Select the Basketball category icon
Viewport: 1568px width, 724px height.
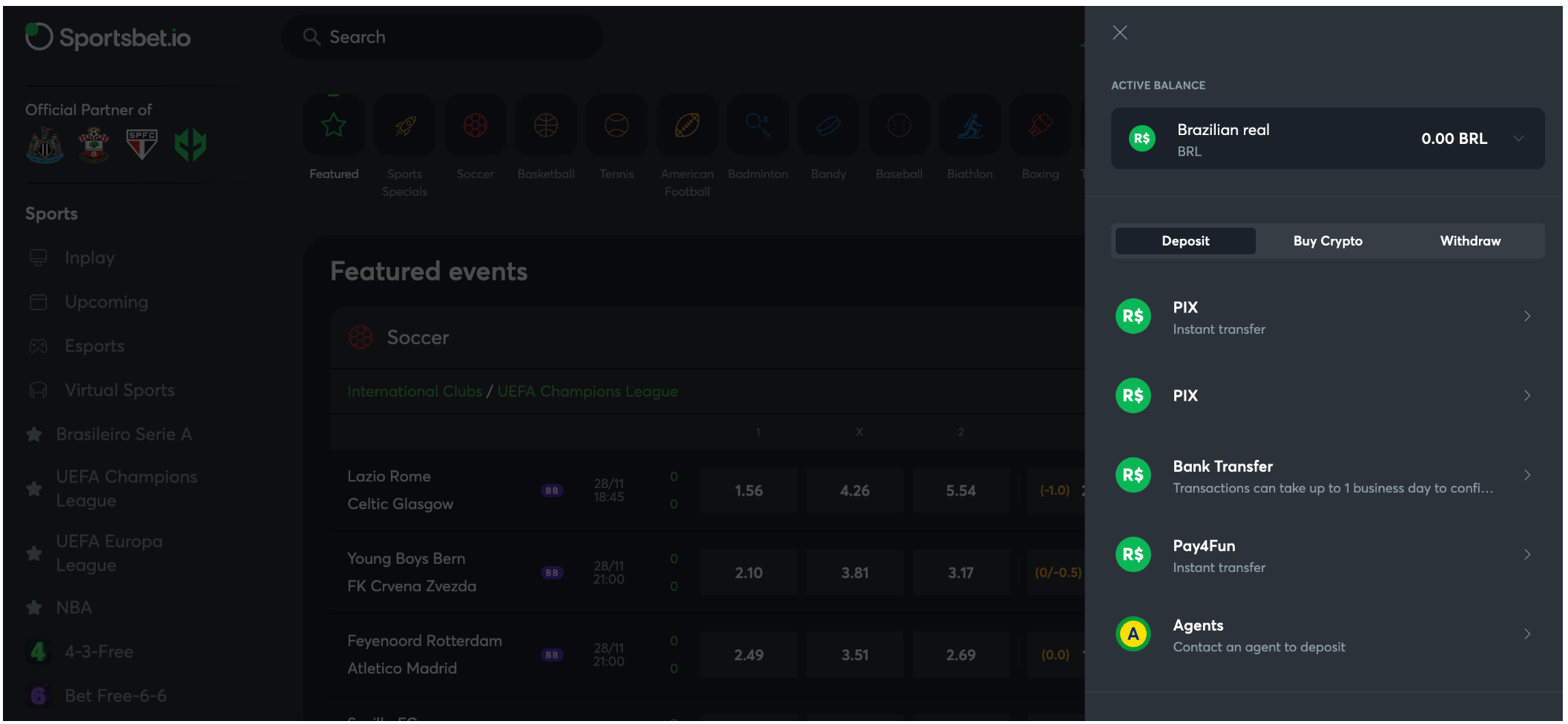pos(546,126)
